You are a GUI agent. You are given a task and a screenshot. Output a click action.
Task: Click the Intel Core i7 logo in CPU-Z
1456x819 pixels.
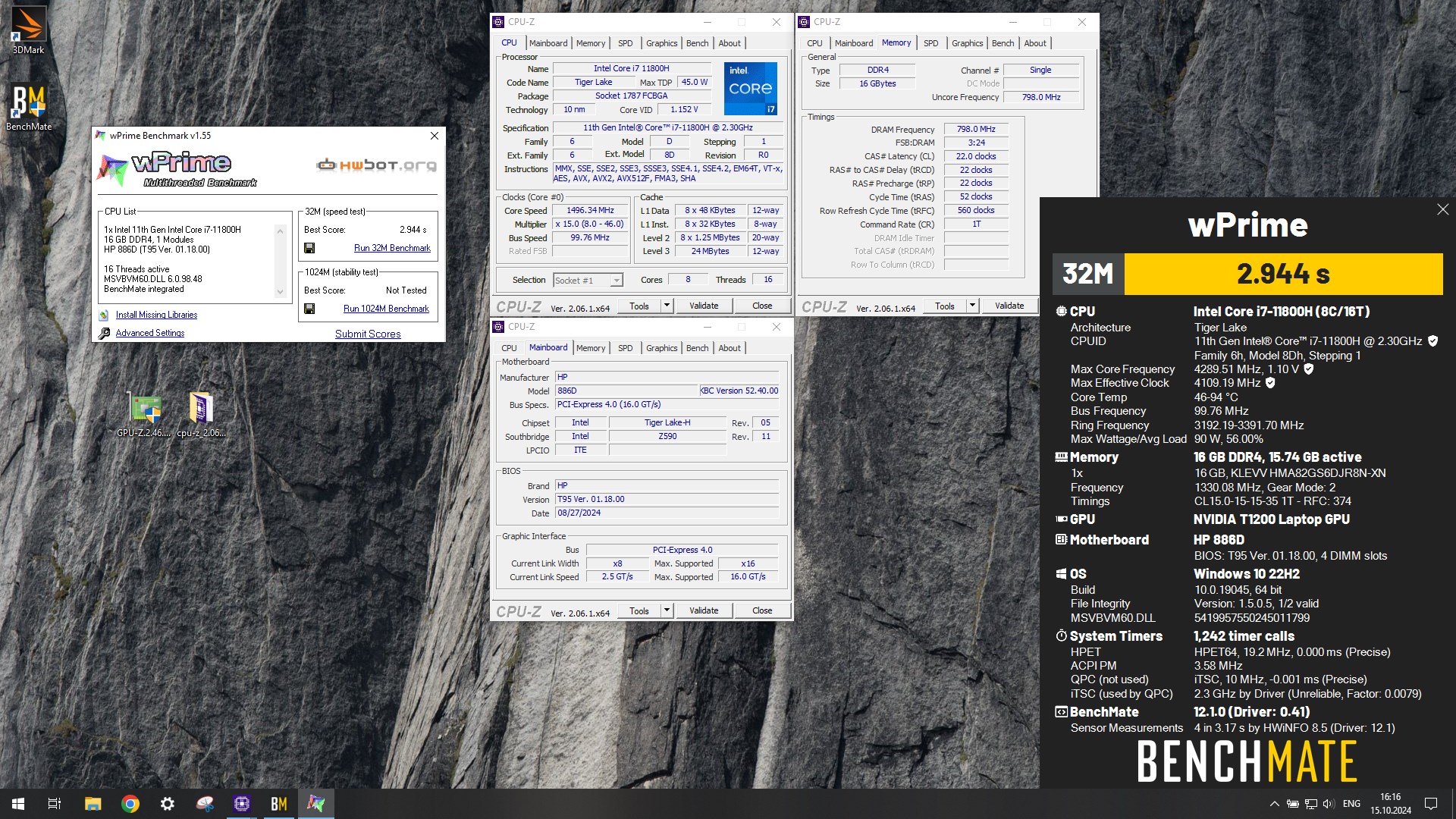750,88
